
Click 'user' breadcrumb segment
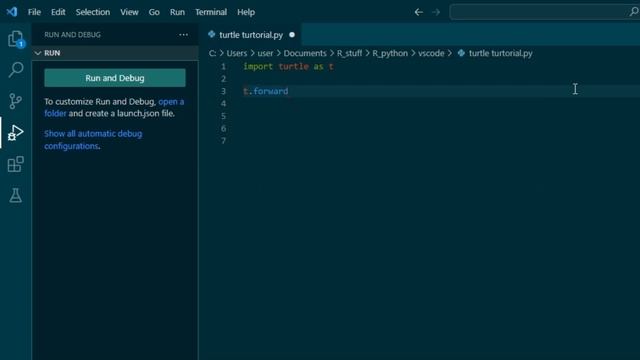click(265, 53)
